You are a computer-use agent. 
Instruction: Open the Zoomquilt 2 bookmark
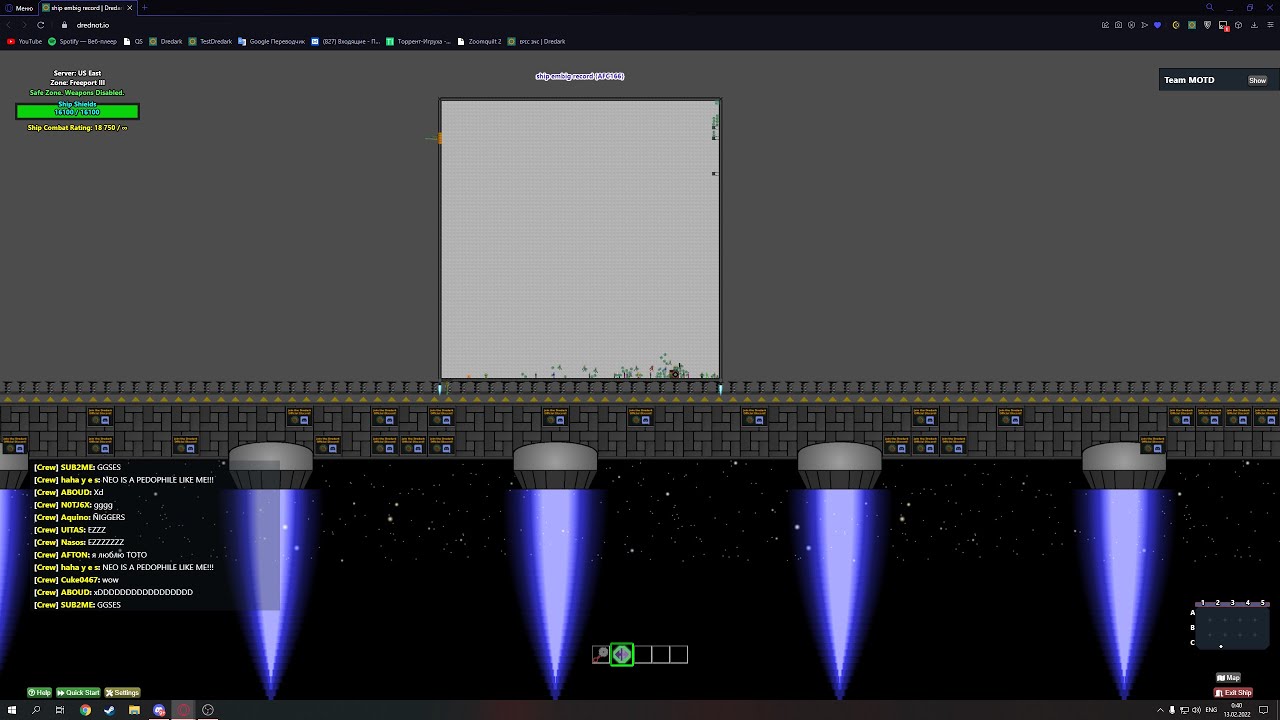pyautogui.click(x=480, y=41)
